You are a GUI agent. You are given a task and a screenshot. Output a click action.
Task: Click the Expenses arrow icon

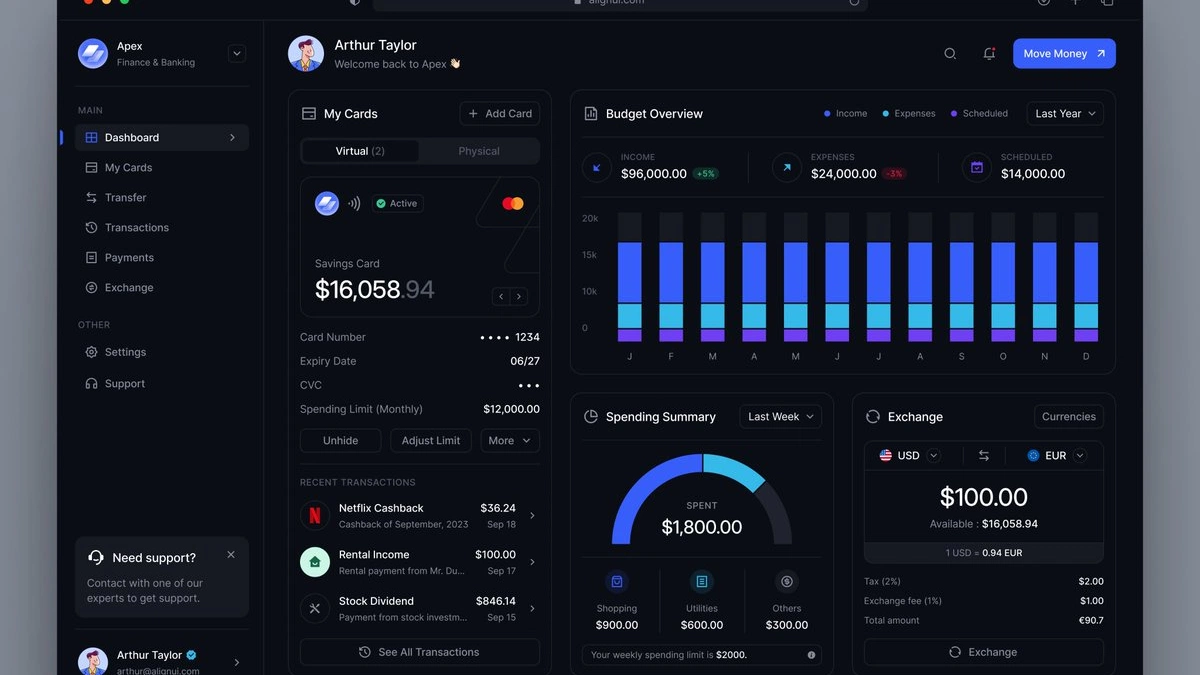[787, 167]
